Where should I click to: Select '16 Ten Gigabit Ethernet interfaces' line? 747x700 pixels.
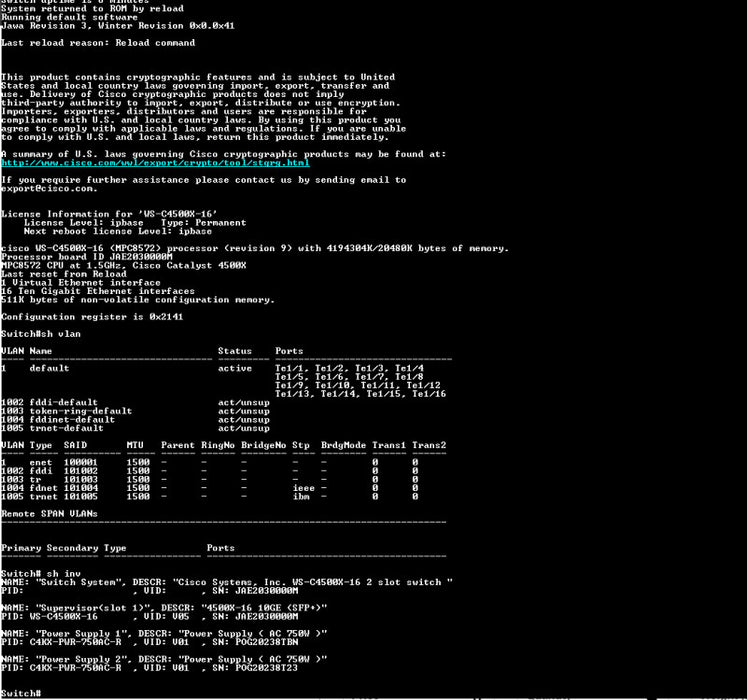click(98, 291)
